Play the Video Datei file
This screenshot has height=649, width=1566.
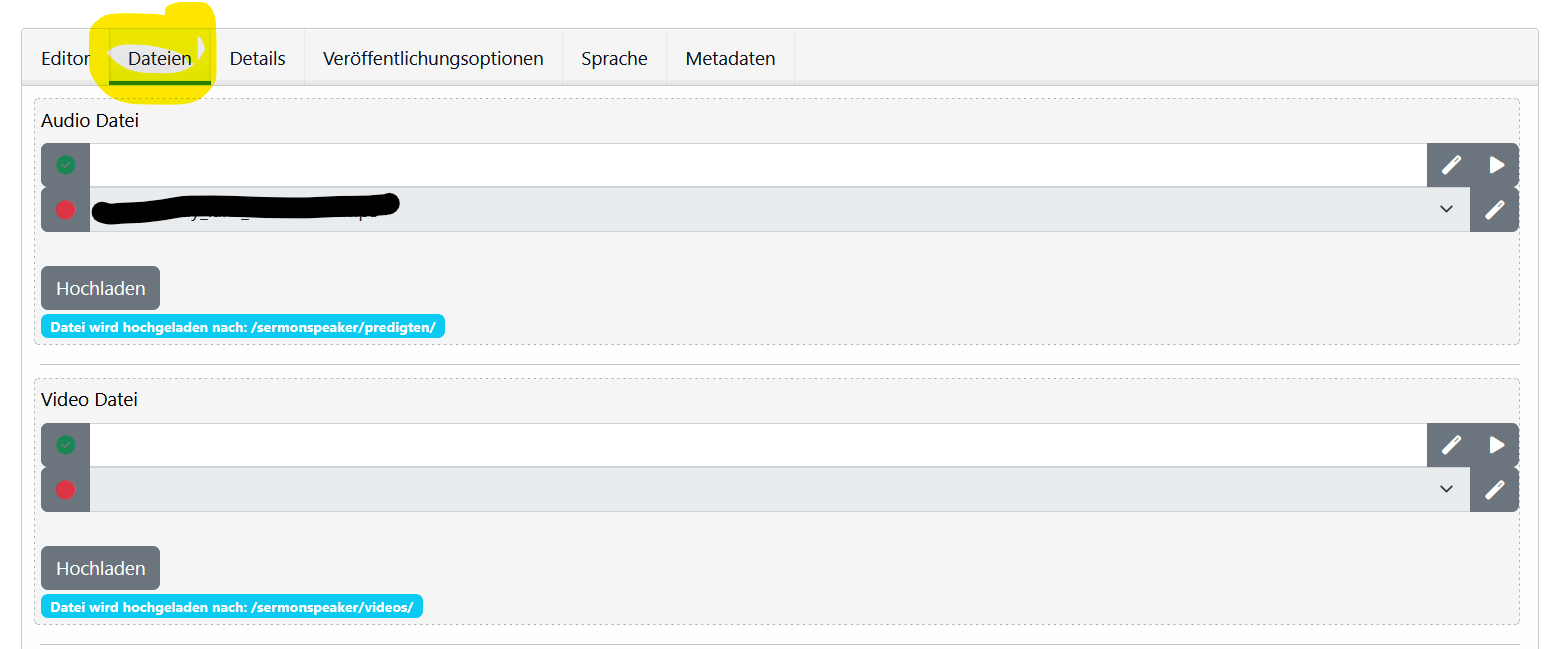pyautogui.click(x=1496, y=445)
